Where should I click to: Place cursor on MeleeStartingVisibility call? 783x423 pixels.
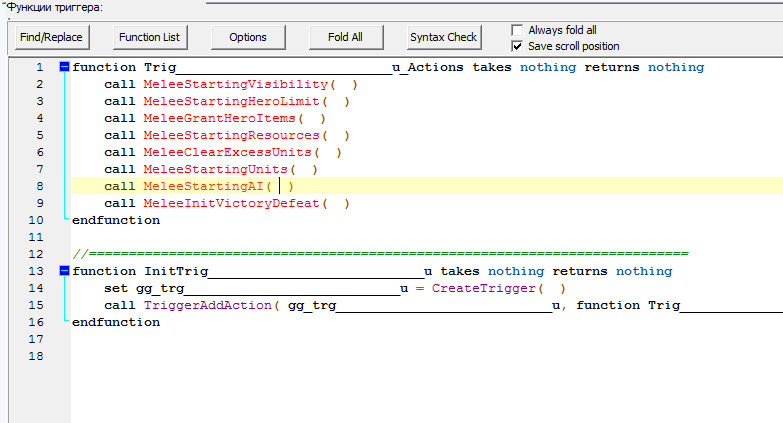(235, 84)
